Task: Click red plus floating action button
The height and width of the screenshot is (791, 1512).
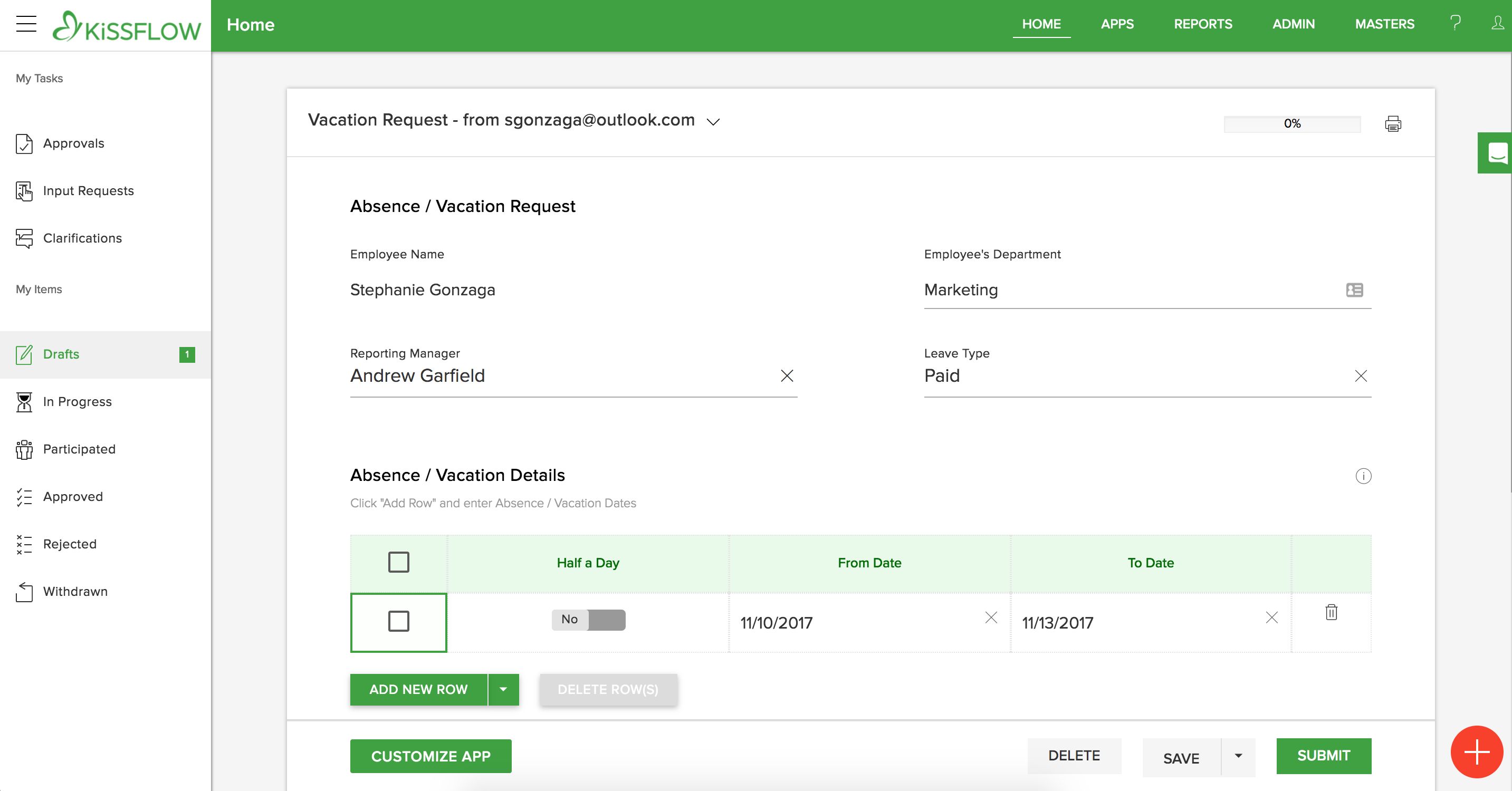Action: pos(1476,751)
